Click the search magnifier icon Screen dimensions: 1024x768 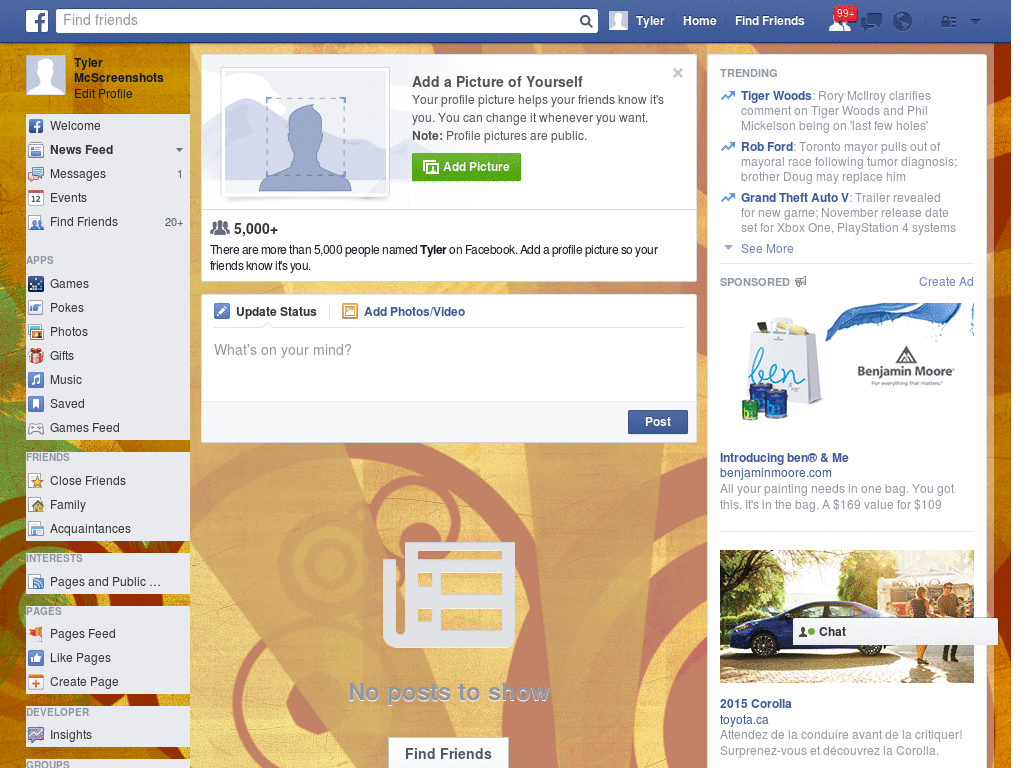point(586,21)
